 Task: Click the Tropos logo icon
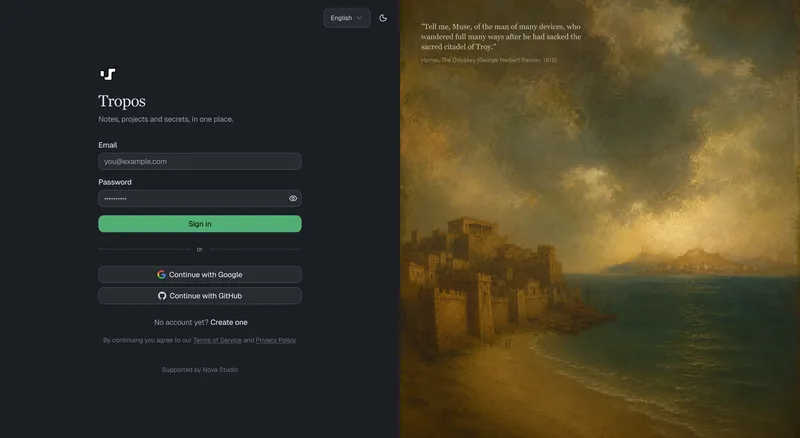click(108, 75)
